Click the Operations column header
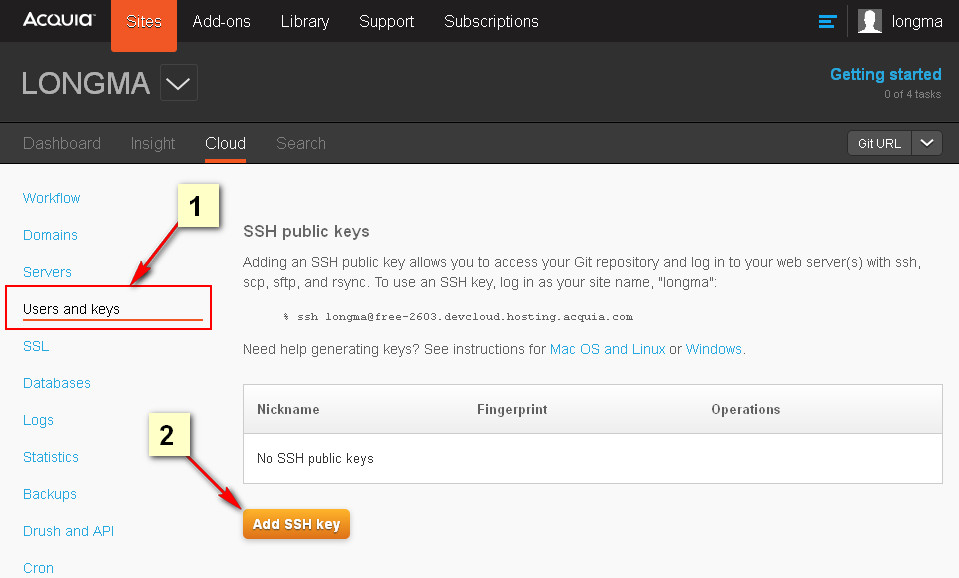Image resolution: width=959 pixels, height=578 pixels. (x=746, y=410)
